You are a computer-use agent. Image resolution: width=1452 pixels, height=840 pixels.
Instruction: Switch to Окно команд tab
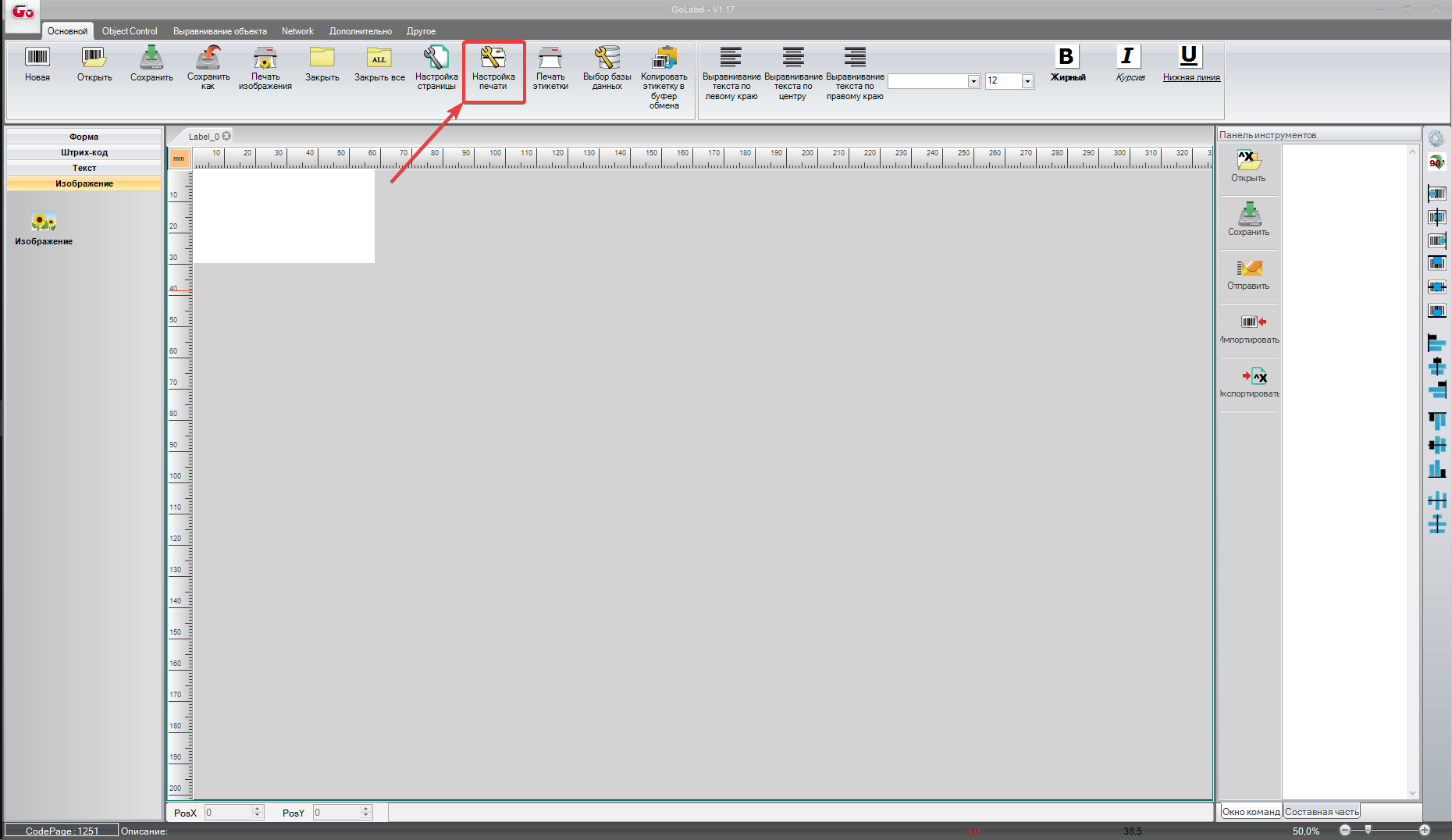(x=1251, y=812)
